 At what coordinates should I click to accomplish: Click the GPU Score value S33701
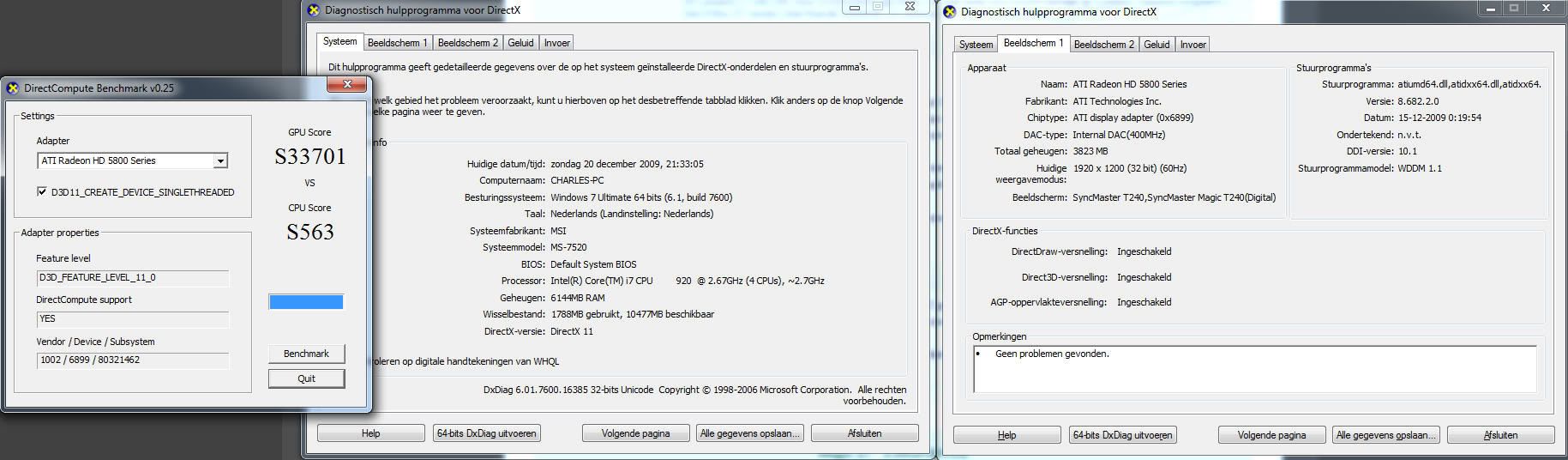pos(309,156)
